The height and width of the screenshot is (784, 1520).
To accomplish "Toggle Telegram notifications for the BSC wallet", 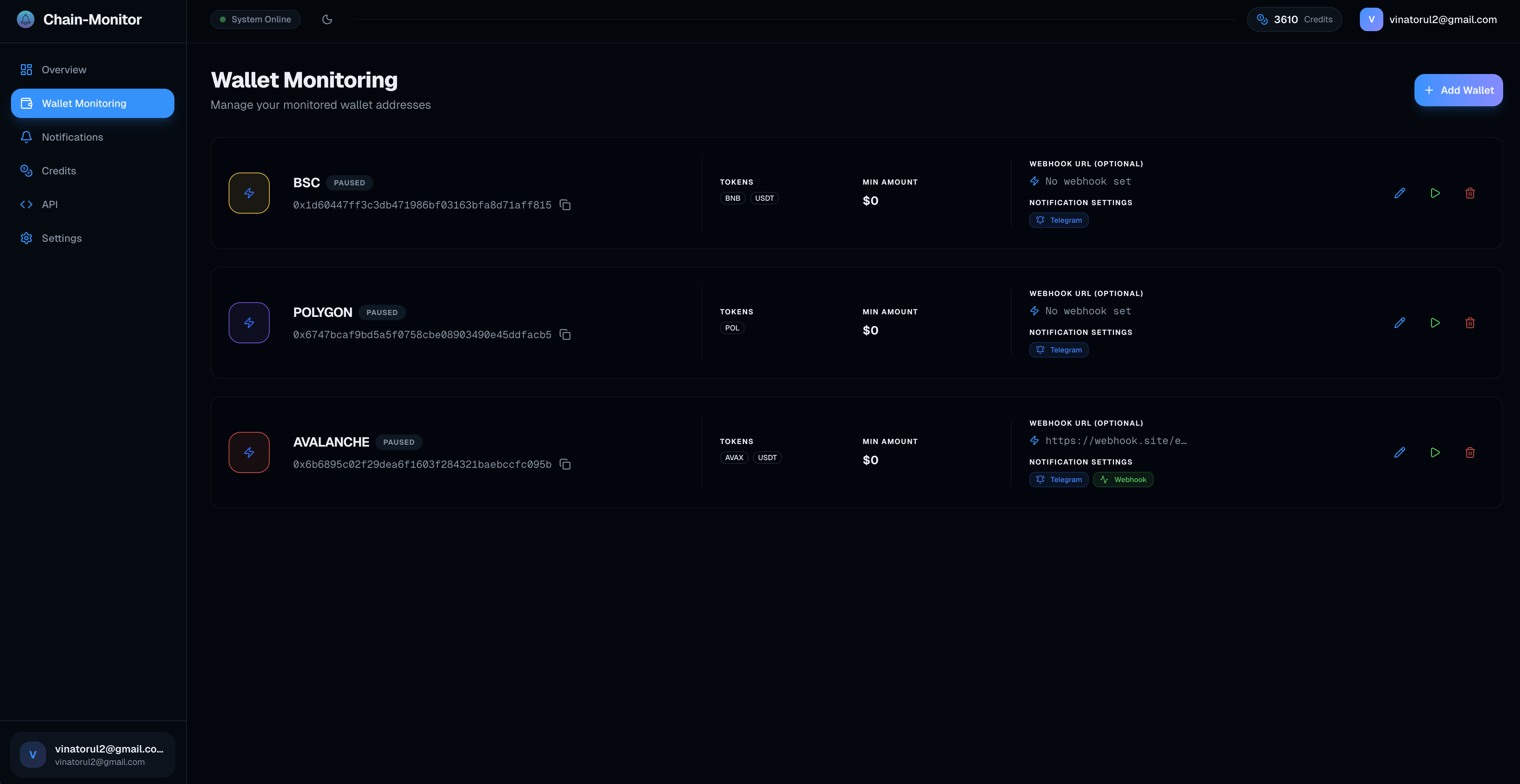I will (x=1059, y=220).
